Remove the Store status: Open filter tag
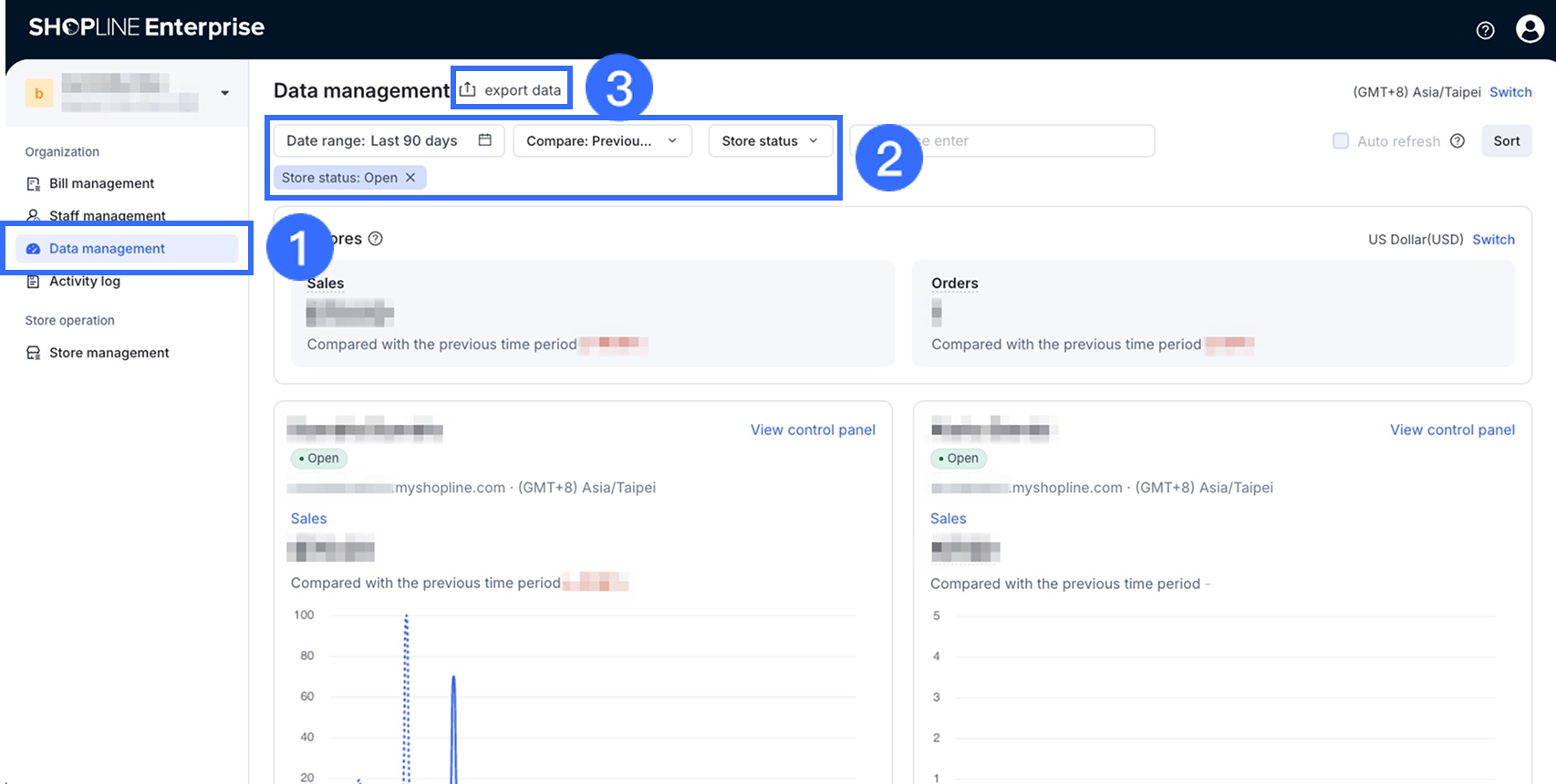 click(x=410, y=178)
